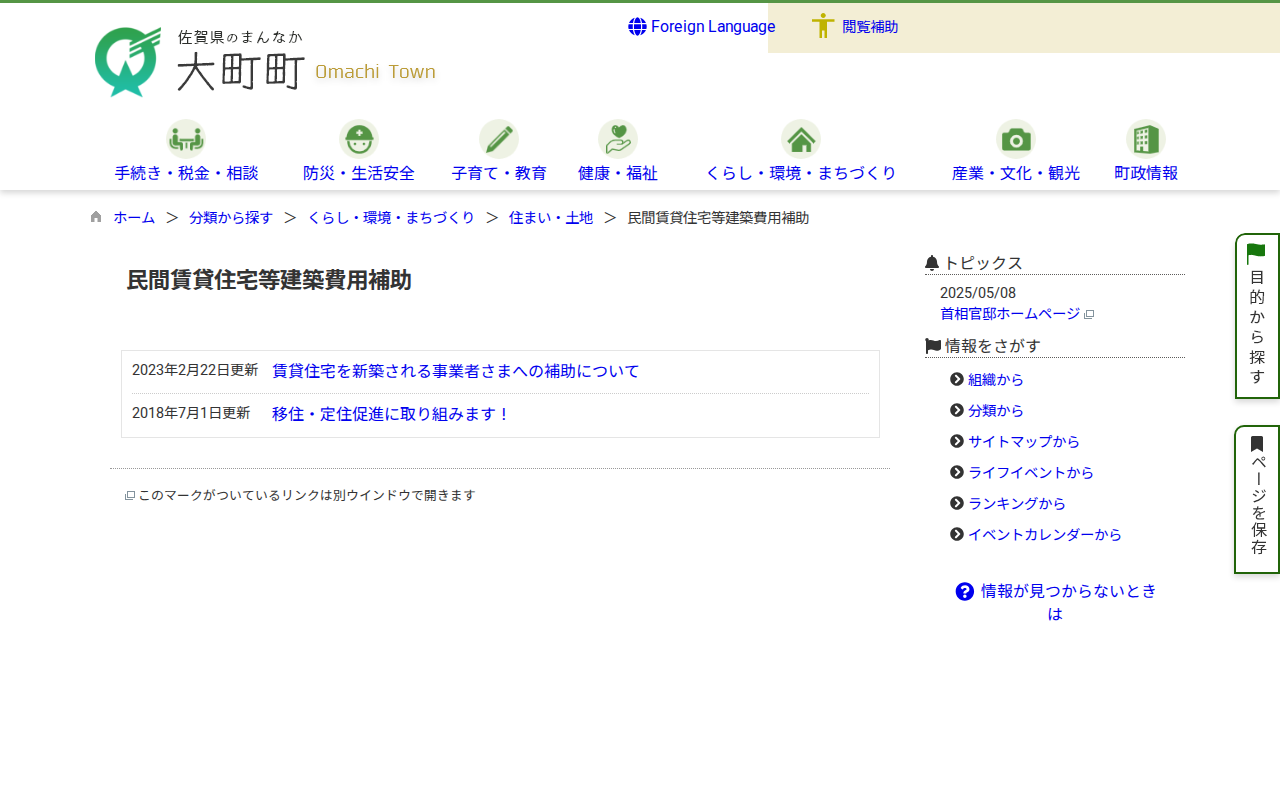Click the 健康・福祉 heart-hand icon
This screenshot has width=1280, height=800.
tap(618, 139)
